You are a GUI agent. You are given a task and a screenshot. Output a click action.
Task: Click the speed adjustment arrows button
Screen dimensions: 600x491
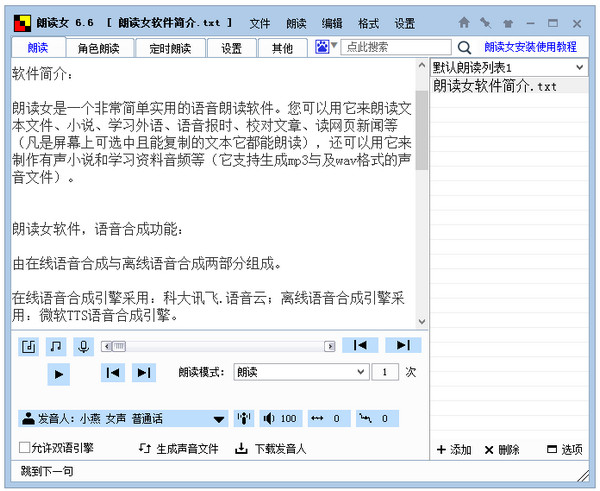[x=329, y=418]
